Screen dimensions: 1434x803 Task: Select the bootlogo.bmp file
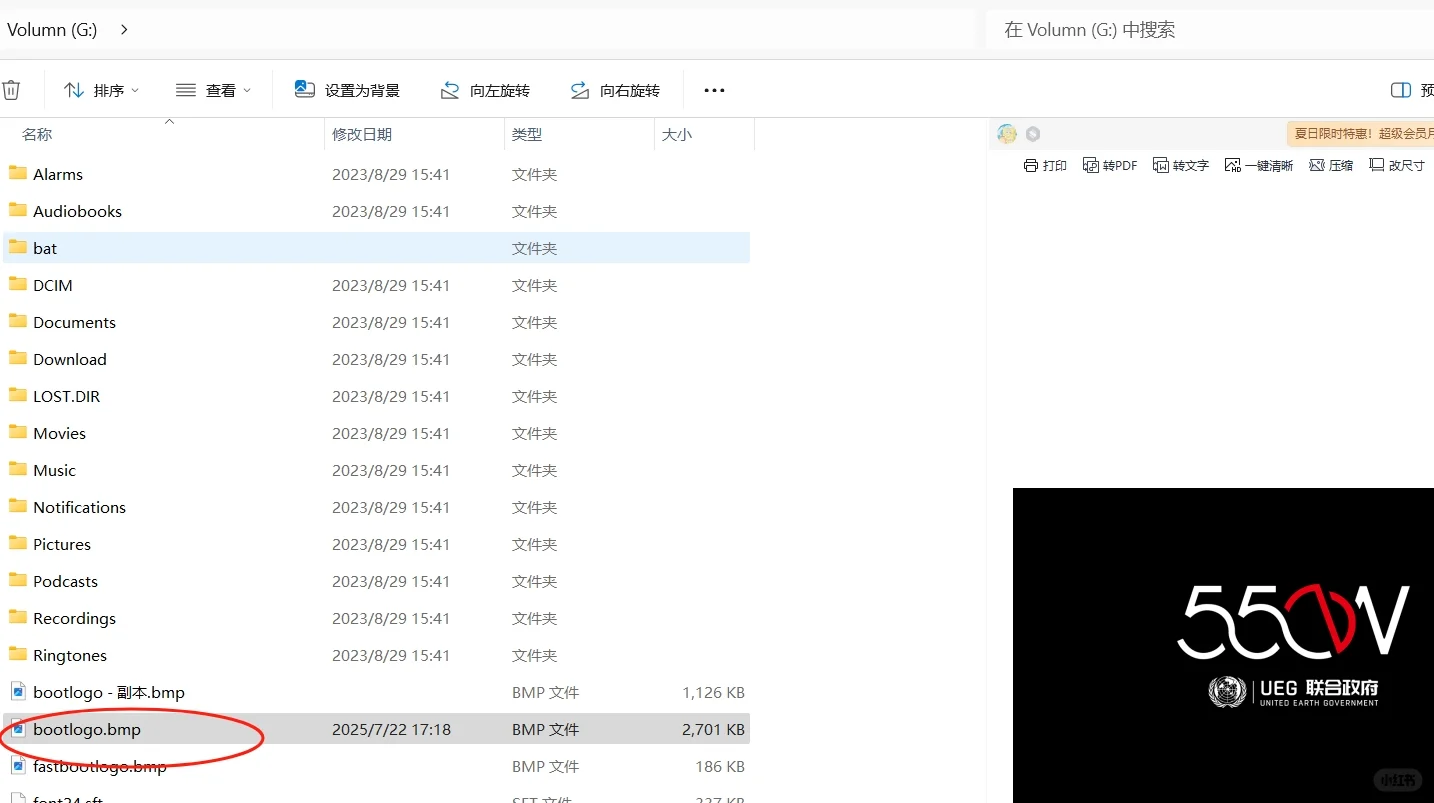[x=85, y=729]
